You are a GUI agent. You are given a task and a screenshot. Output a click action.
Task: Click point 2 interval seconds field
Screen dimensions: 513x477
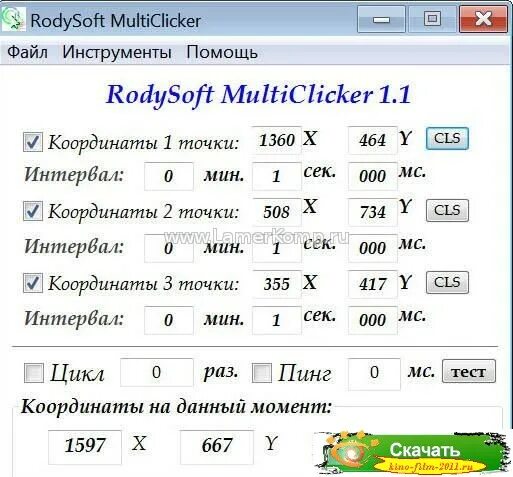(277, 248)
